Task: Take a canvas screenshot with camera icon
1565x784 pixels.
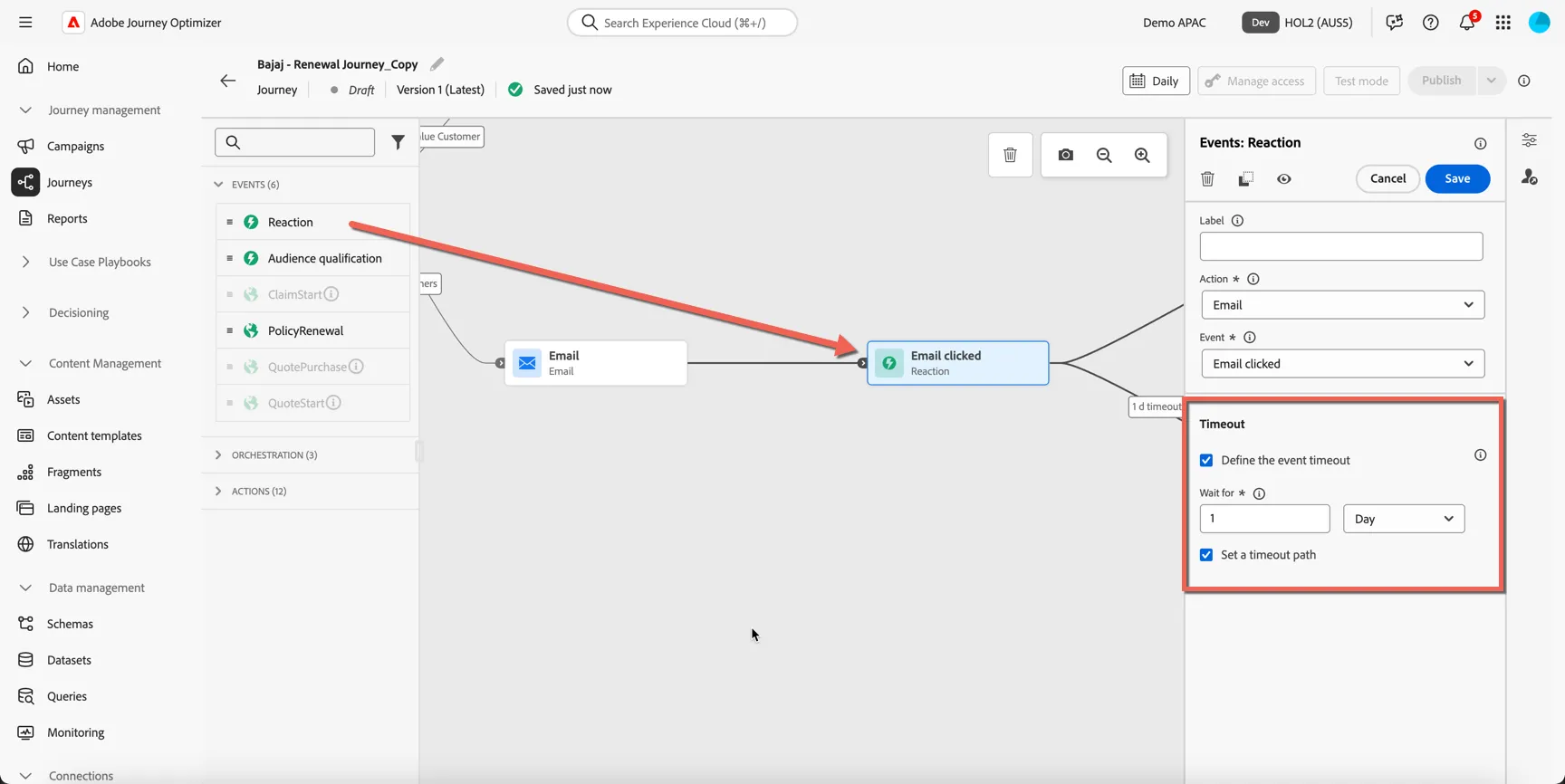Action: pyautogui.click(x=1066, y=155)
